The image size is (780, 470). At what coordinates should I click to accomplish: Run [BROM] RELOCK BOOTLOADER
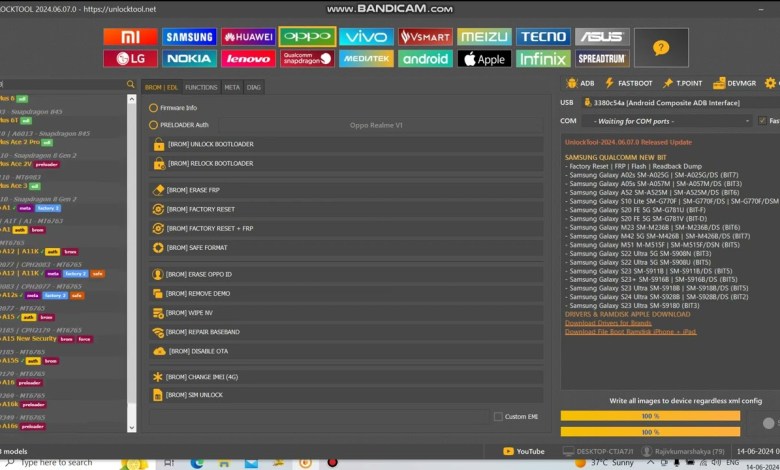(x=346, y=163)
